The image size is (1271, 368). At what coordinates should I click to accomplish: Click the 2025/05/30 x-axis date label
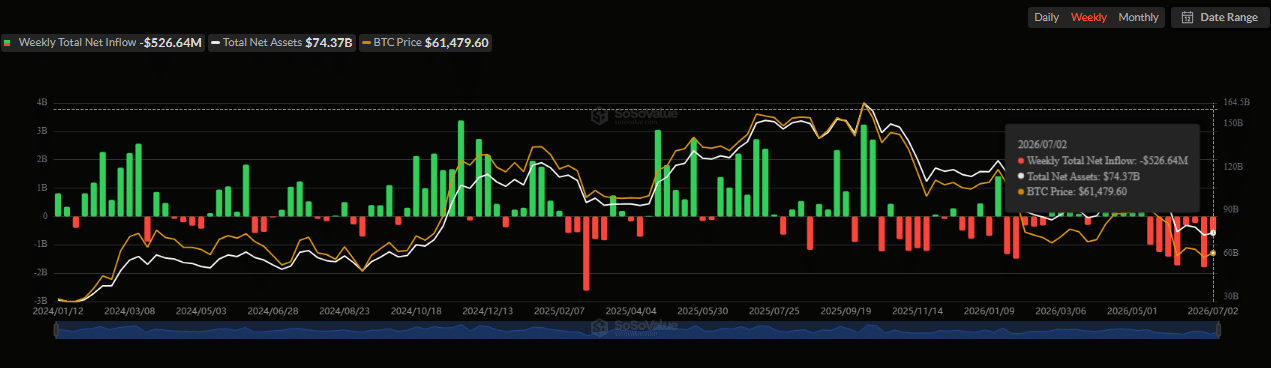click(703, 311)
